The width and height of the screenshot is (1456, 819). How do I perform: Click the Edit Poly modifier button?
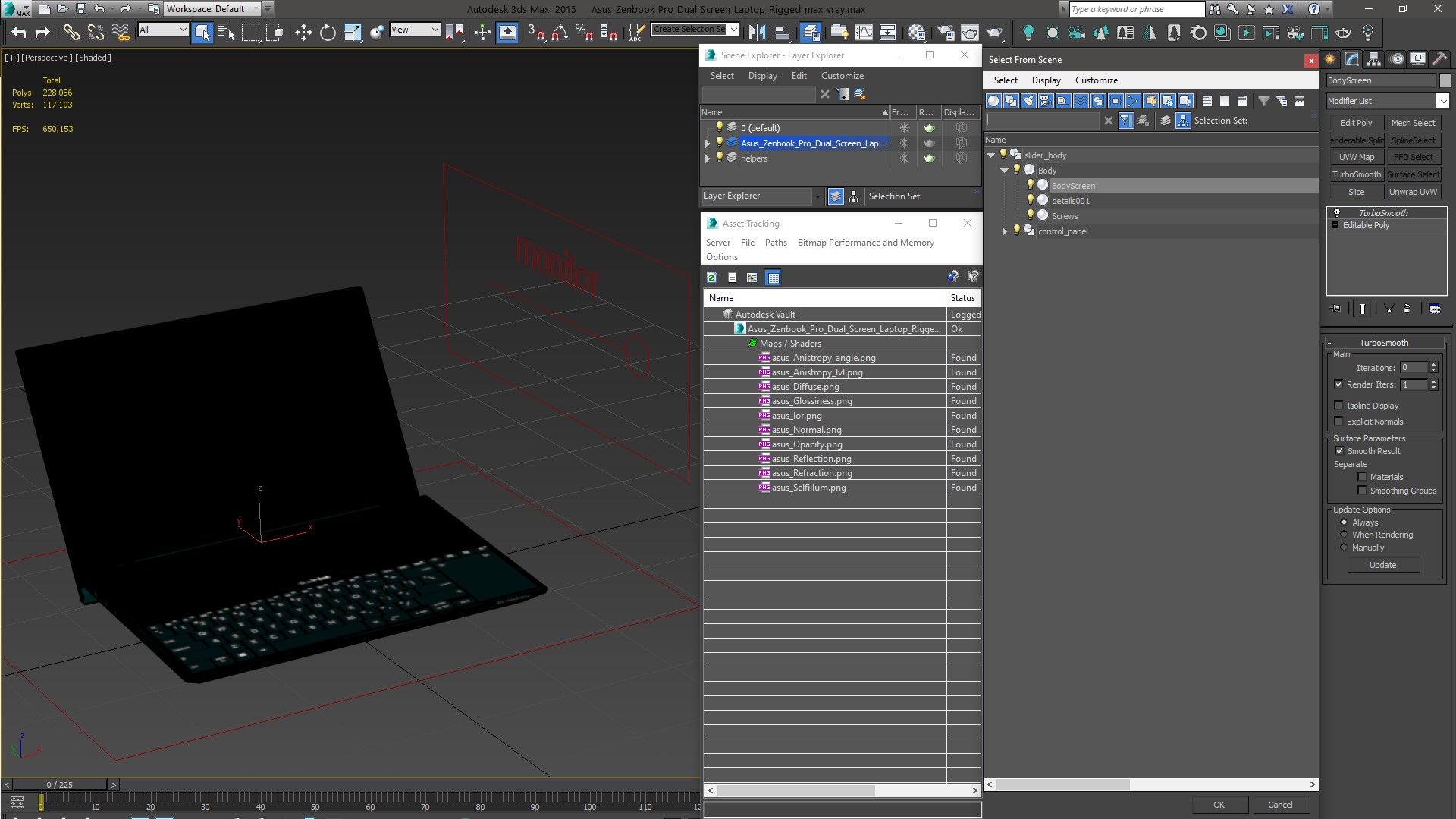(x=1357, y=123)
